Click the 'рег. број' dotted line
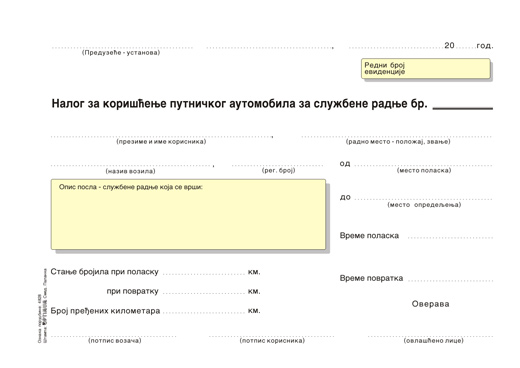Image resolution: width=520 pixels, height=368 pixels. (x=277, y=165)
